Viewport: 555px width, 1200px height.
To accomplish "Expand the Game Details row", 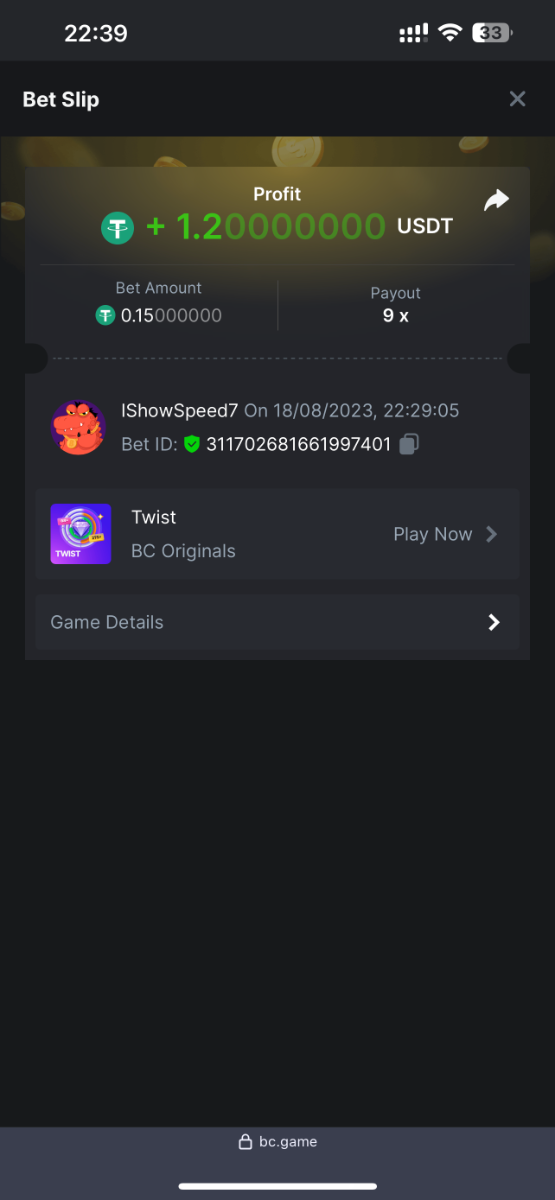I will point(277,622).
